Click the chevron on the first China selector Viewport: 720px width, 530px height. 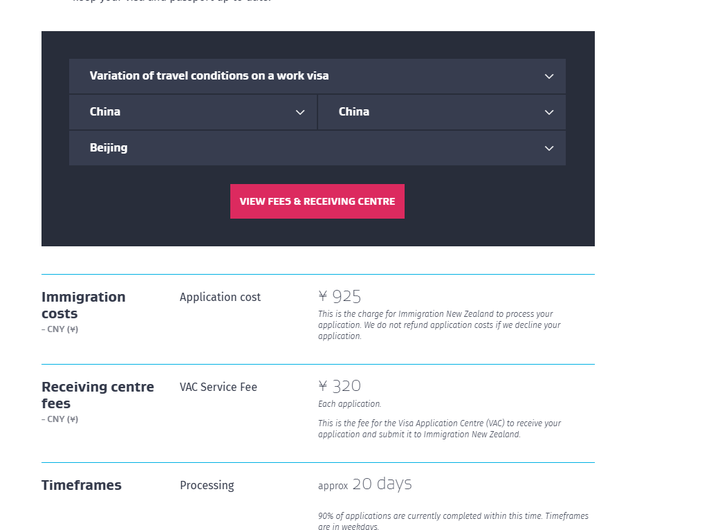300,113
